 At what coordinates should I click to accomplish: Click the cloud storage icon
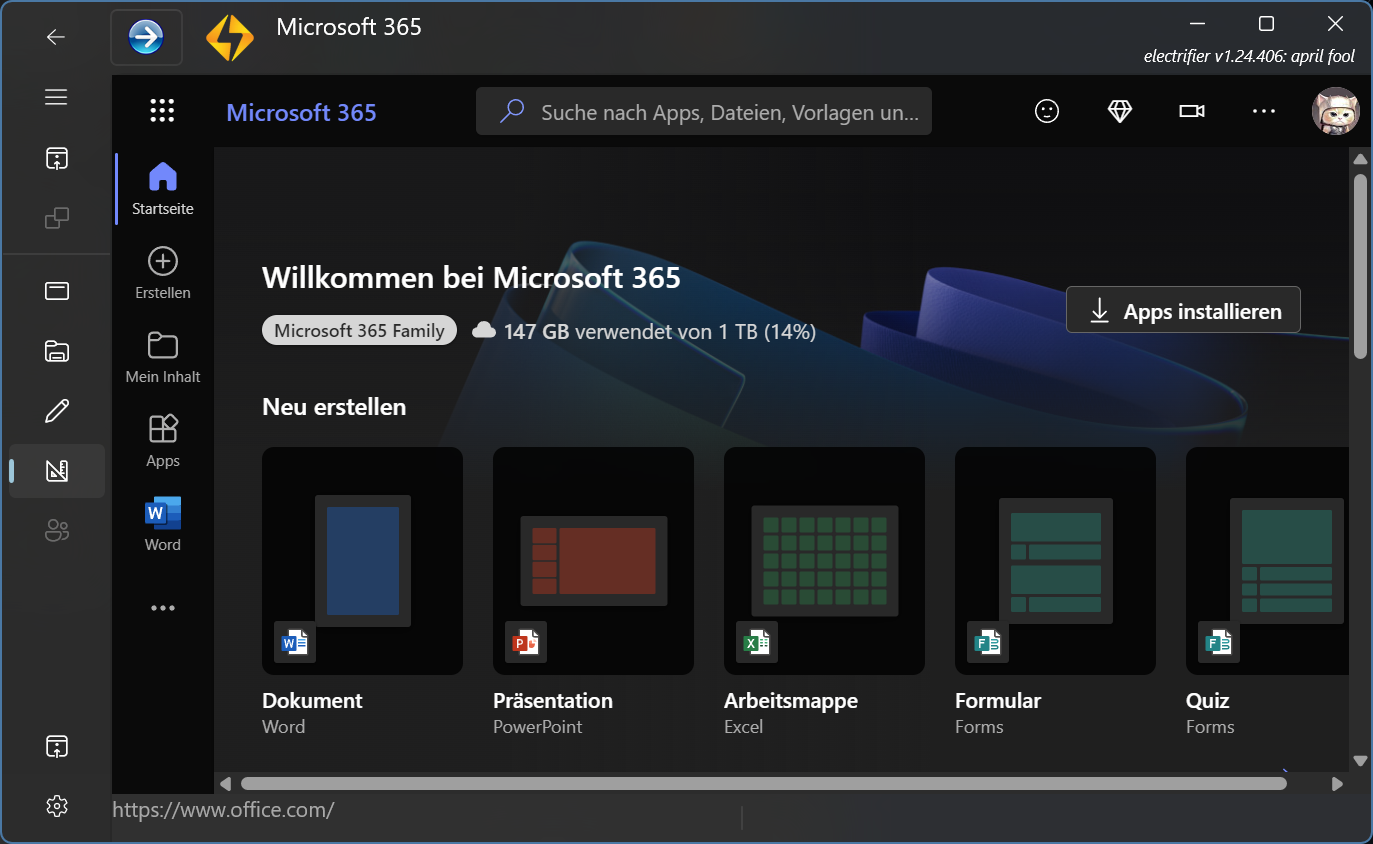click(x=484, y=330)
